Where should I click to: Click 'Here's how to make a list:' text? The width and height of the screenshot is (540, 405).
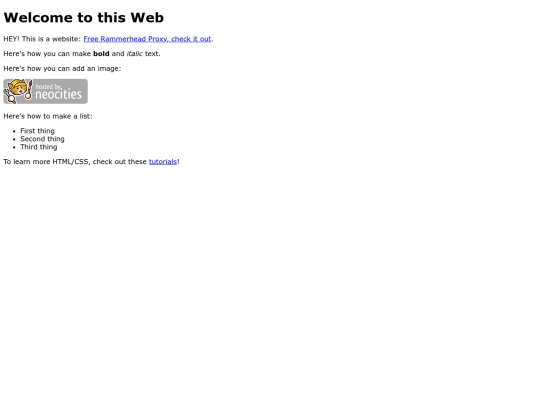click(x=48, y=116)
